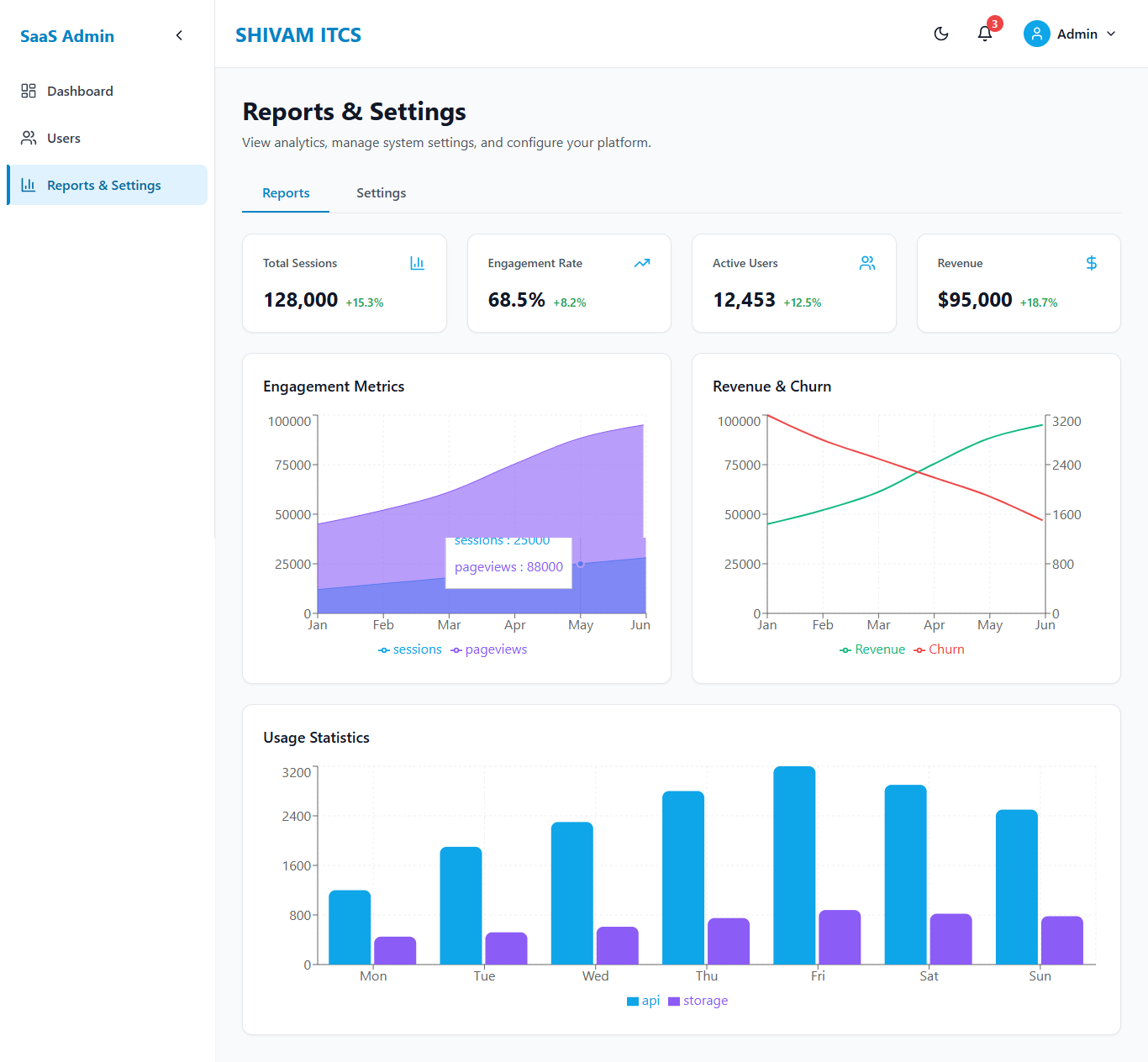This screenshot has height=1062, width=1148.
Task: Click the SHIVAM ITCS header title
Action: click(x=298, y=35)
